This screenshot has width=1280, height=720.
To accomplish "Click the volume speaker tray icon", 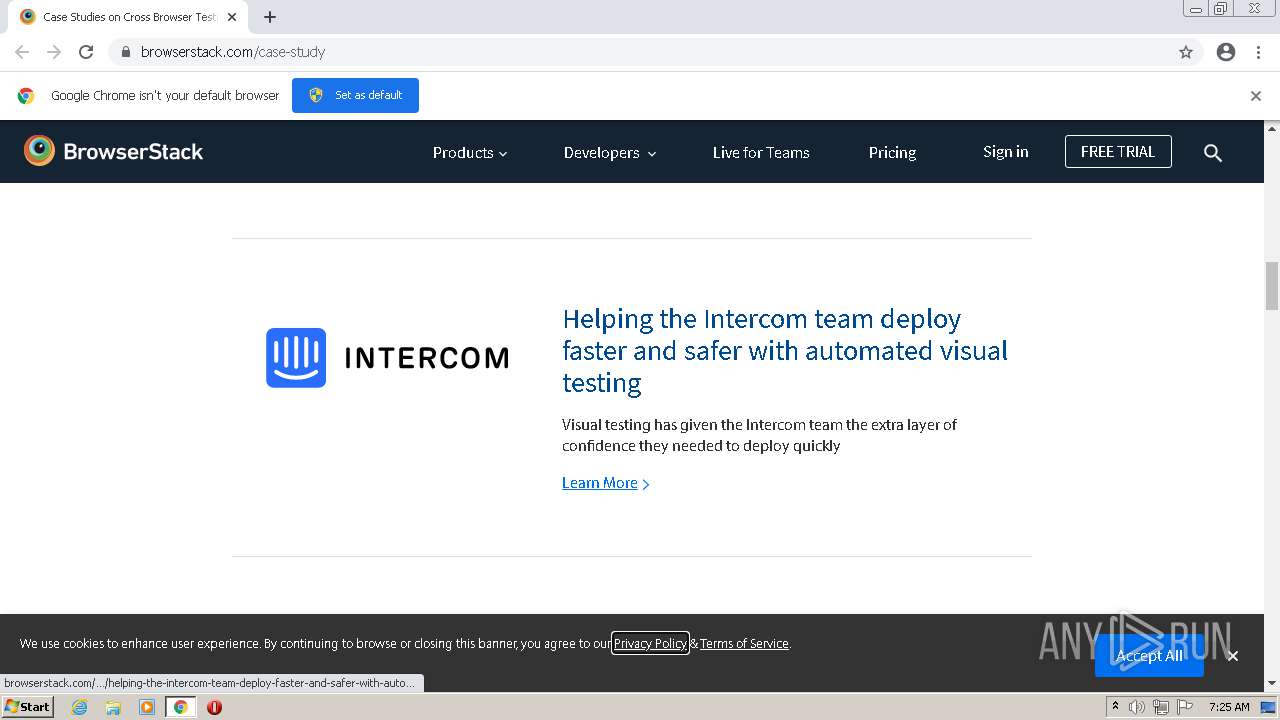I will (1137, 707).
